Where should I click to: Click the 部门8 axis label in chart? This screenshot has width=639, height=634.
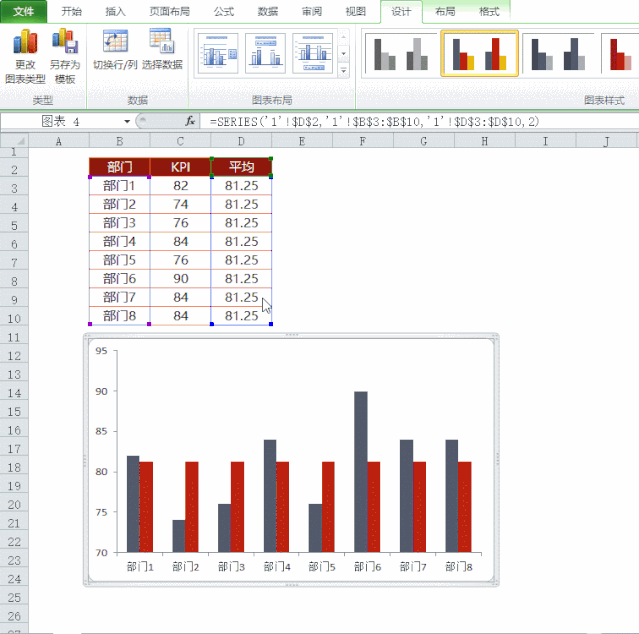point(459,567)
